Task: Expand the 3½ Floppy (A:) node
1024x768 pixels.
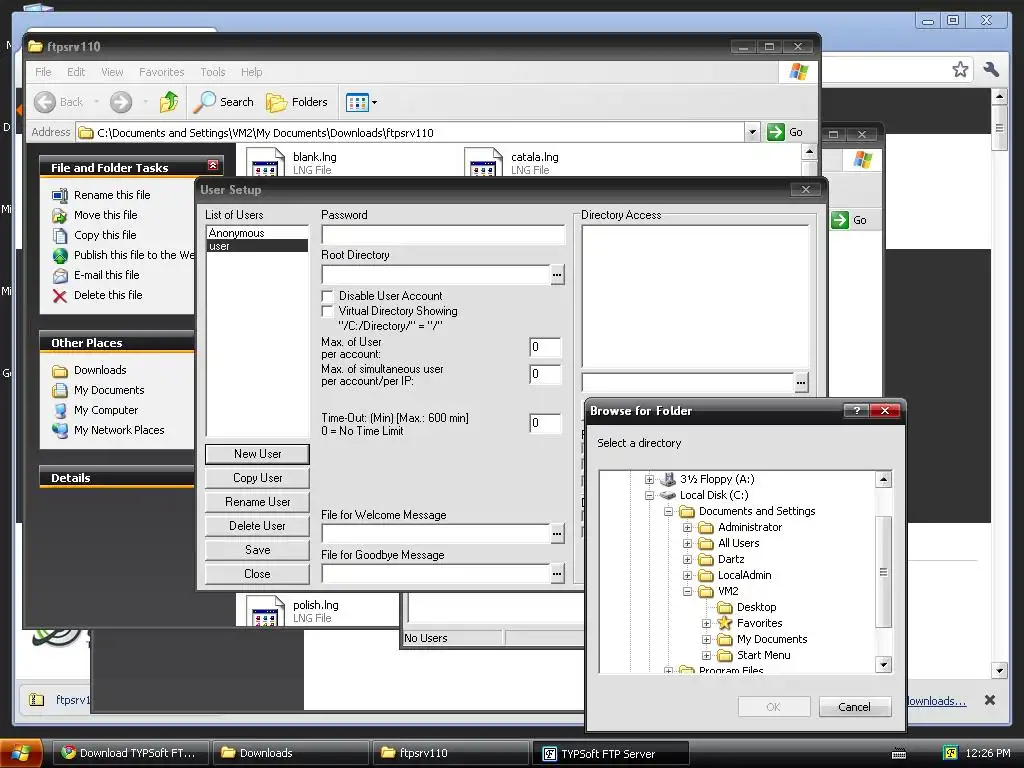Action: (649, 479)
